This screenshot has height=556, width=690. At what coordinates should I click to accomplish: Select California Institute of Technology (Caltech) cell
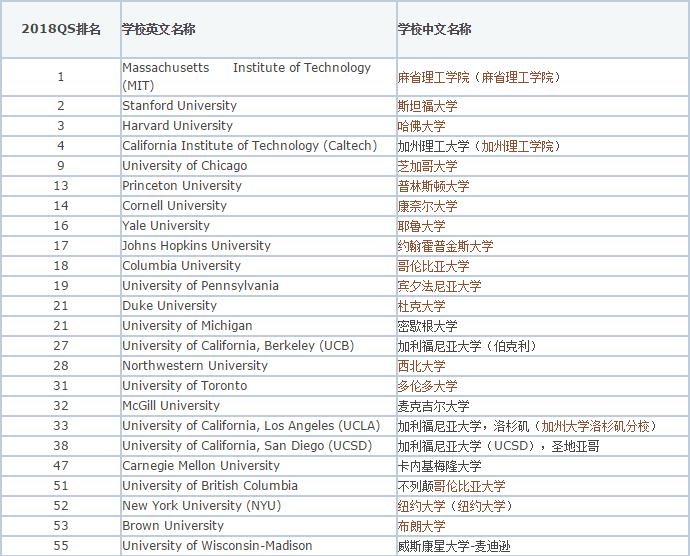tap(259, 146)
